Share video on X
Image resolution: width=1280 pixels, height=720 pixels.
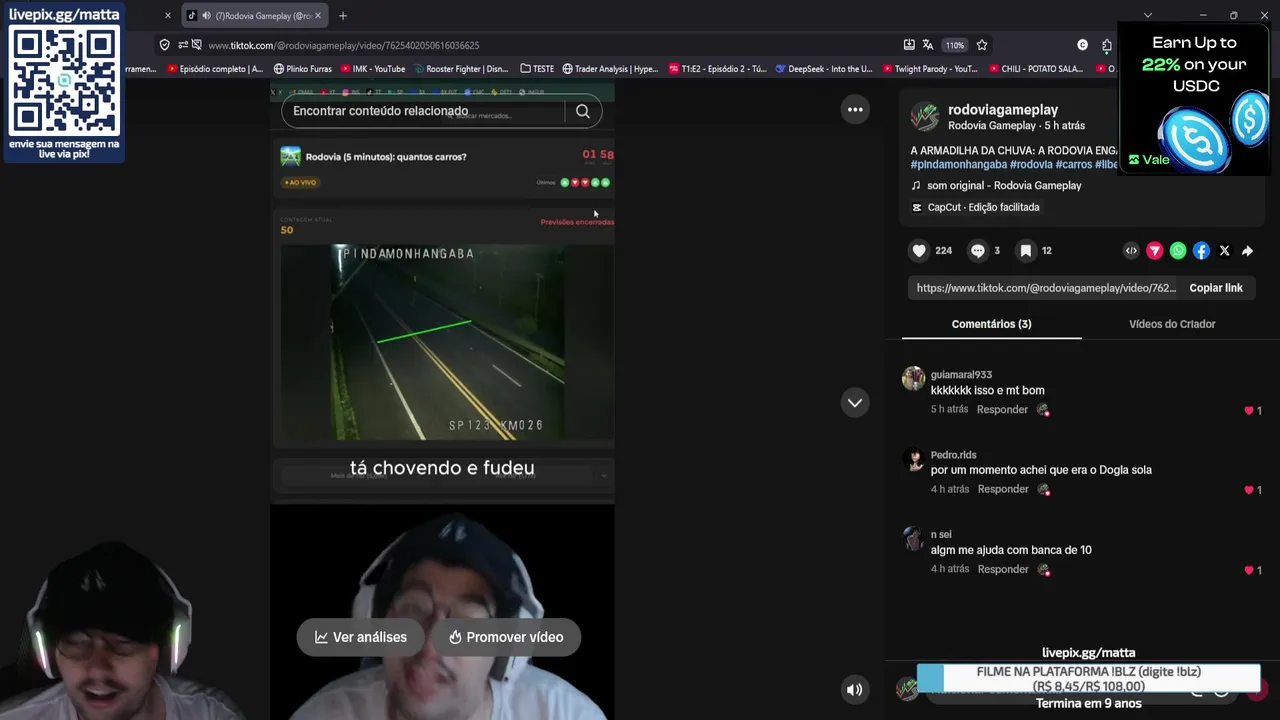[x=1224, y=251]
